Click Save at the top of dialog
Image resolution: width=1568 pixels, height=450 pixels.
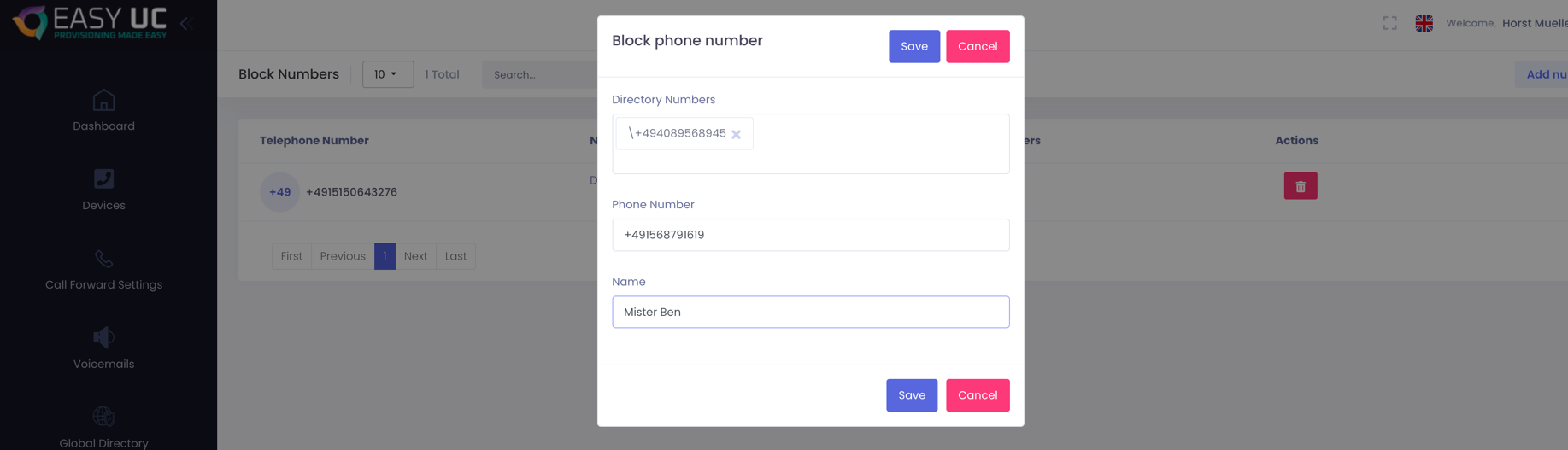[913, 46]
